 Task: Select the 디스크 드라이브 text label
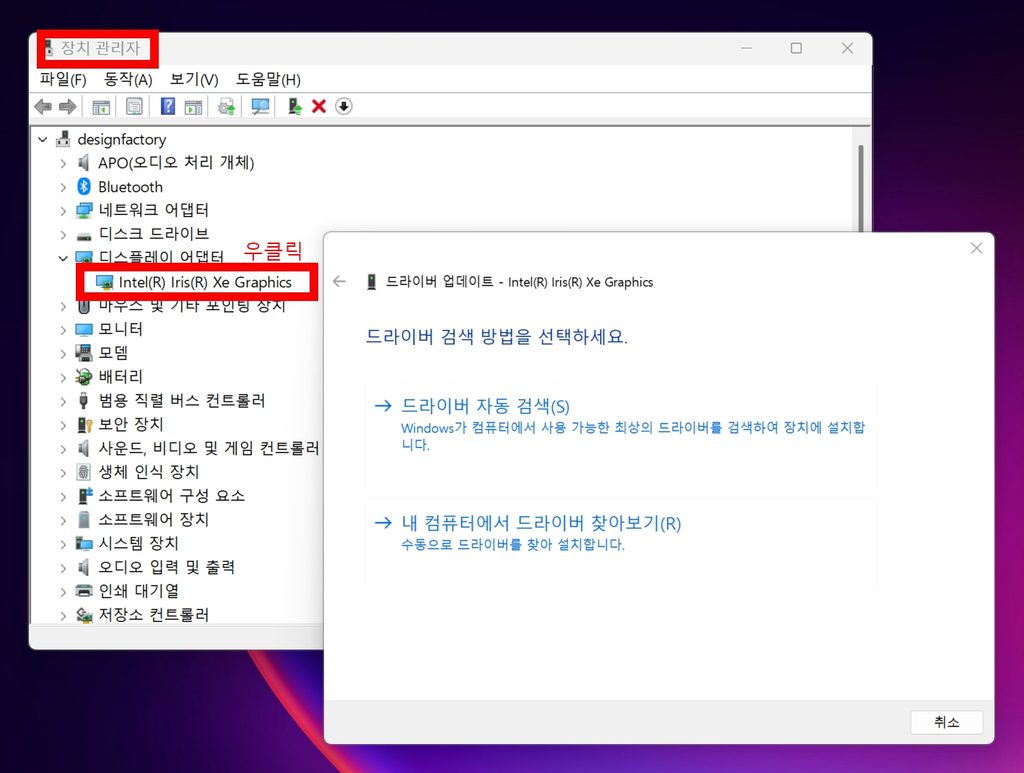(153, 234)
